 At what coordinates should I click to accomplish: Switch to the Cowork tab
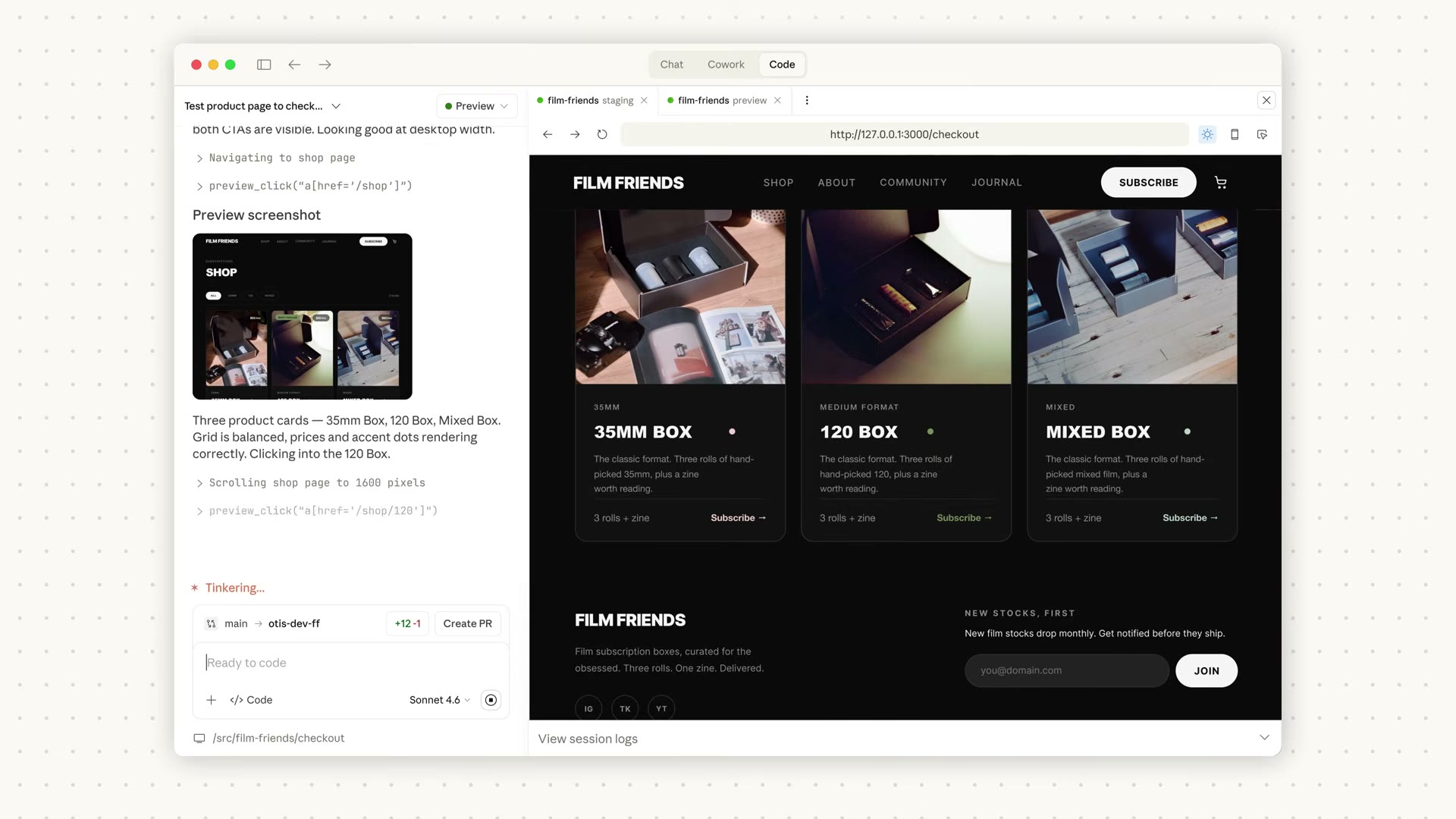tap(726, 64)
